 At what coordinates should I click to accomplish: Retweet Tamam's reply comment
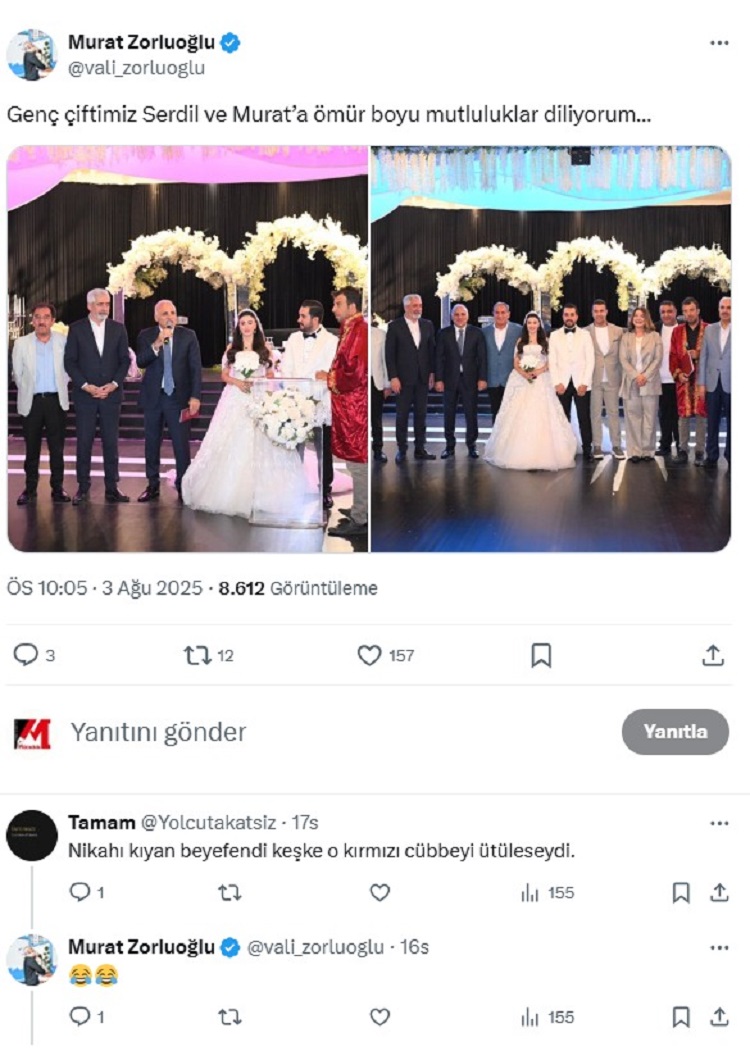(x=230, y=892)
